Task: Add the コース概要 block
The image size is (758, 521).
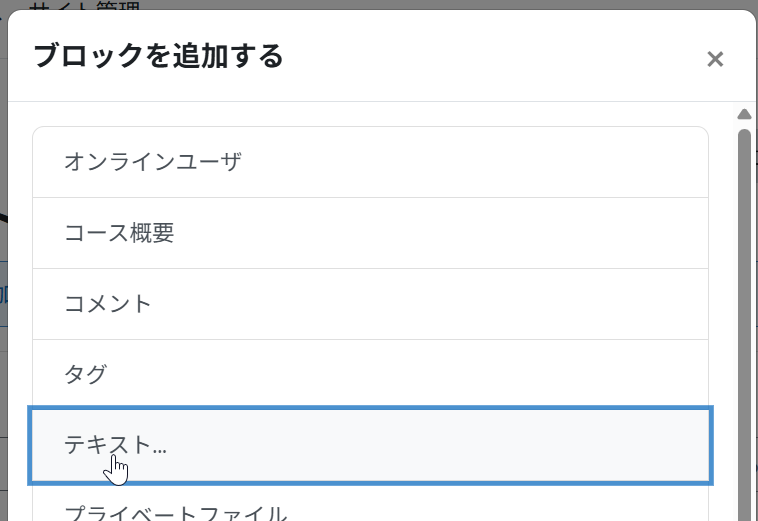Action: pyautogui.click(x=370, y=233)
